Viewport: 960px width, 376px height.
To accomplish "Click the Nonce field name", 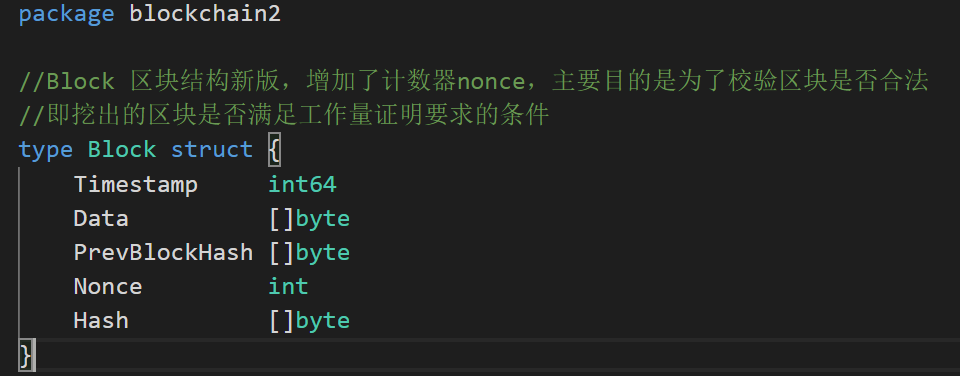I will point(108,287).
